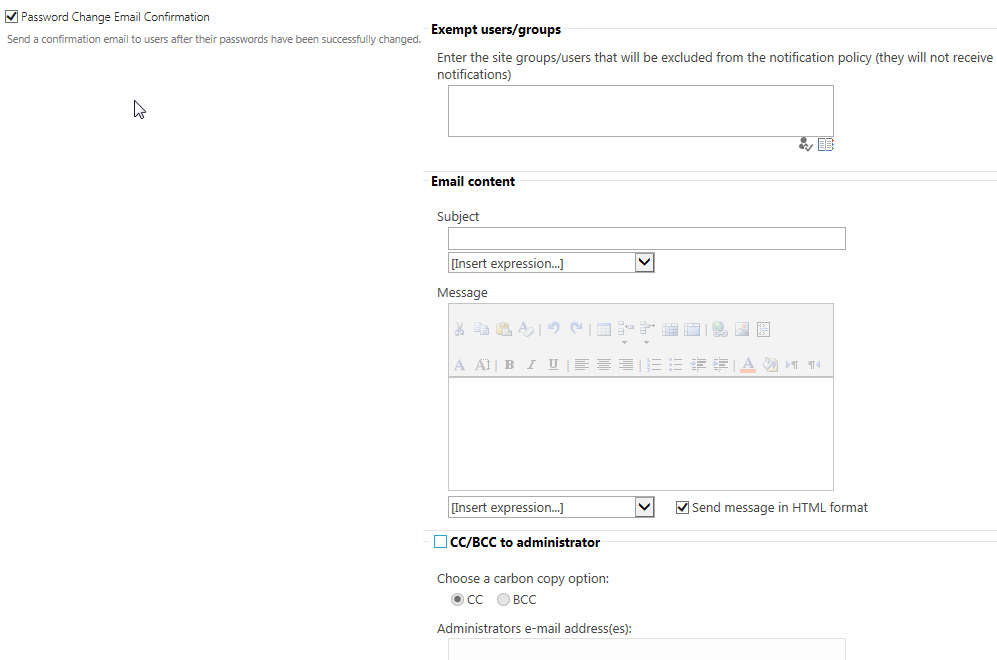Click the Cut scissors icon
This screenshot has width=997, height=660.
tap(459, 329)
